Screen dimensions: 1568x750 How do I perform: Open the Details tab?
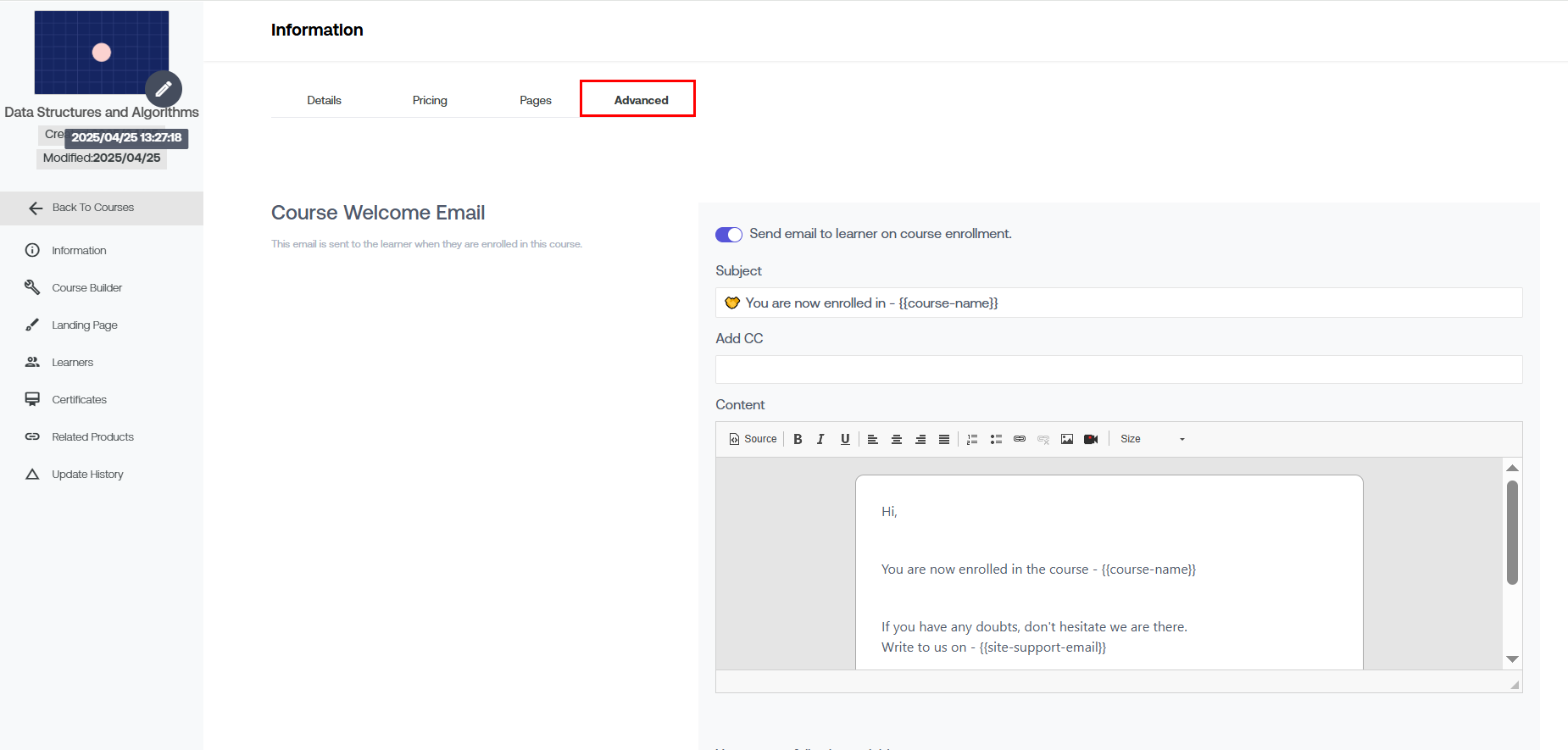(324, 100)
